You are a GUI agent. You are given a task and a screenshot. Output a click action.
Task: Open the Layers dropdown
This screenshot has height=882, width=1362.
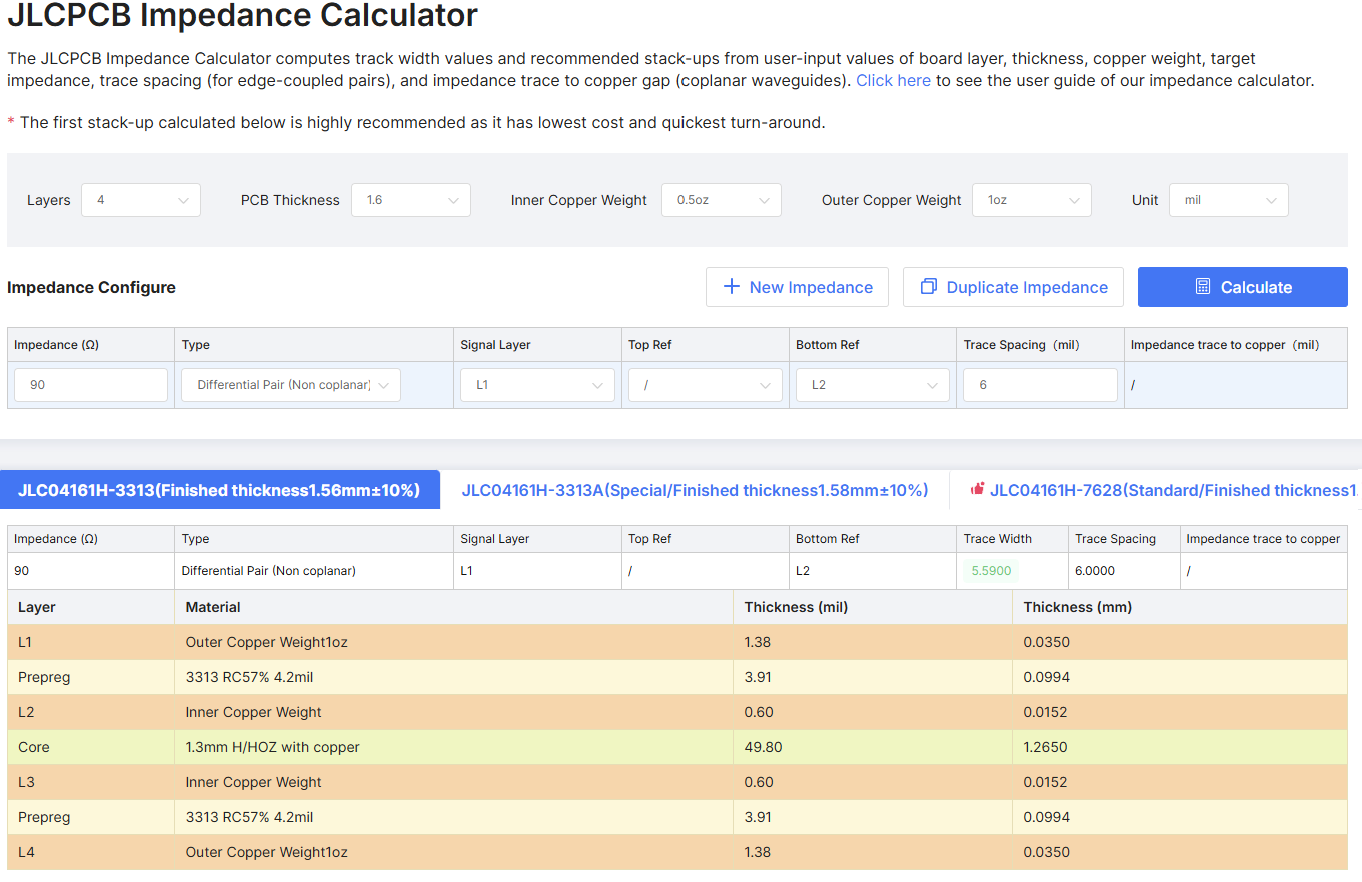tap(140, 200)
